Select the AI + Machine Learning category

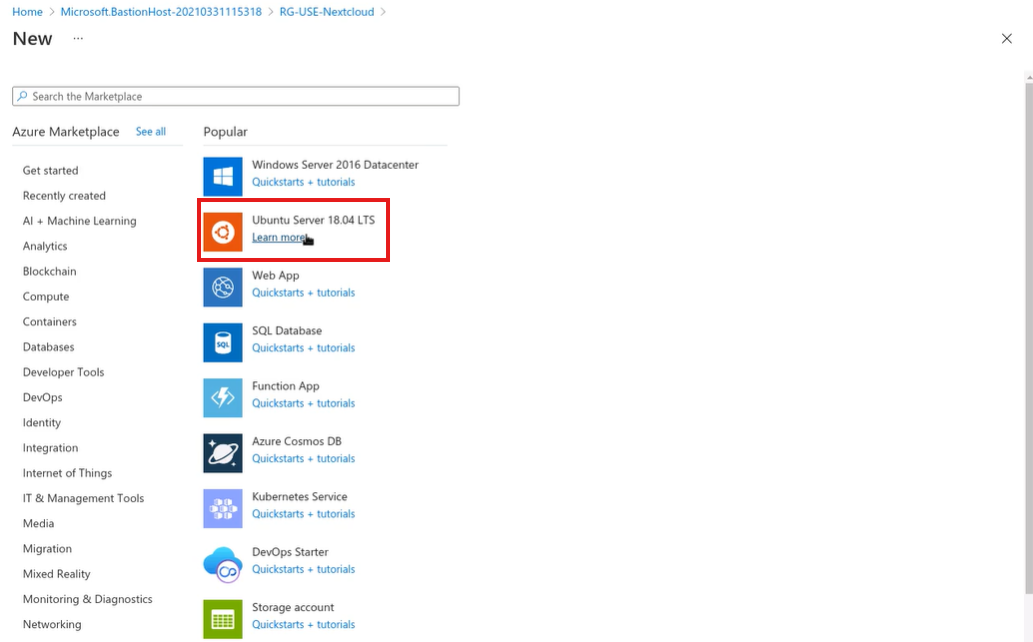(80, 221)
